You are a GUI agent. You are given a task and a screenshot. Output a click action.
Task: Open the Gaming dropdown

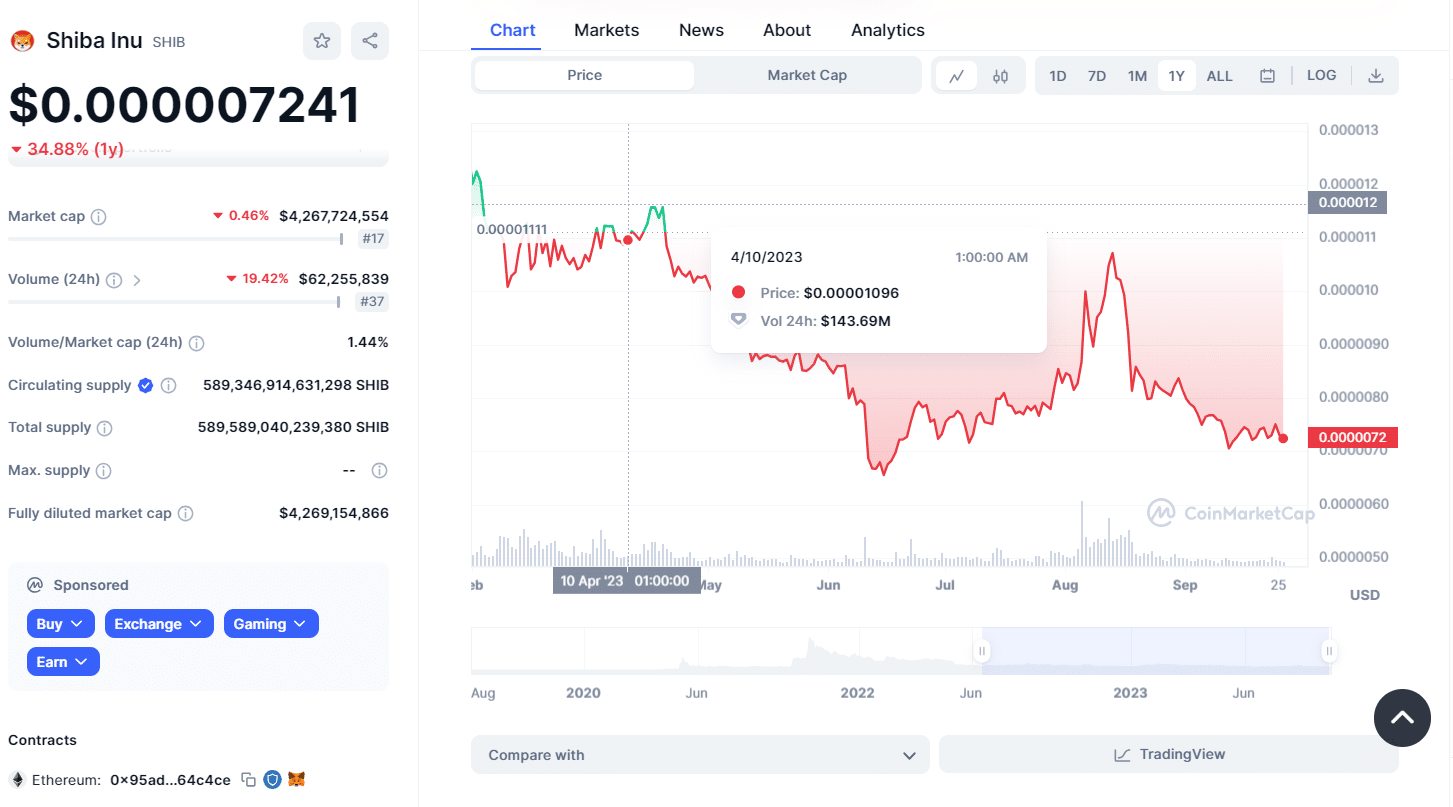point(271,624)
